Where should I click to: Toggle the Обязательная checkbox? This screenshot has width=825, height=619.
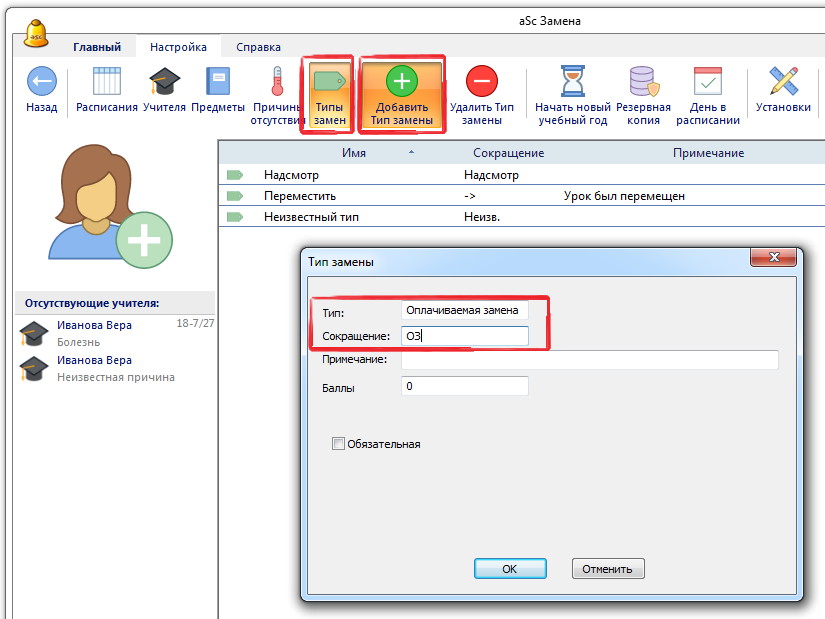338,444
